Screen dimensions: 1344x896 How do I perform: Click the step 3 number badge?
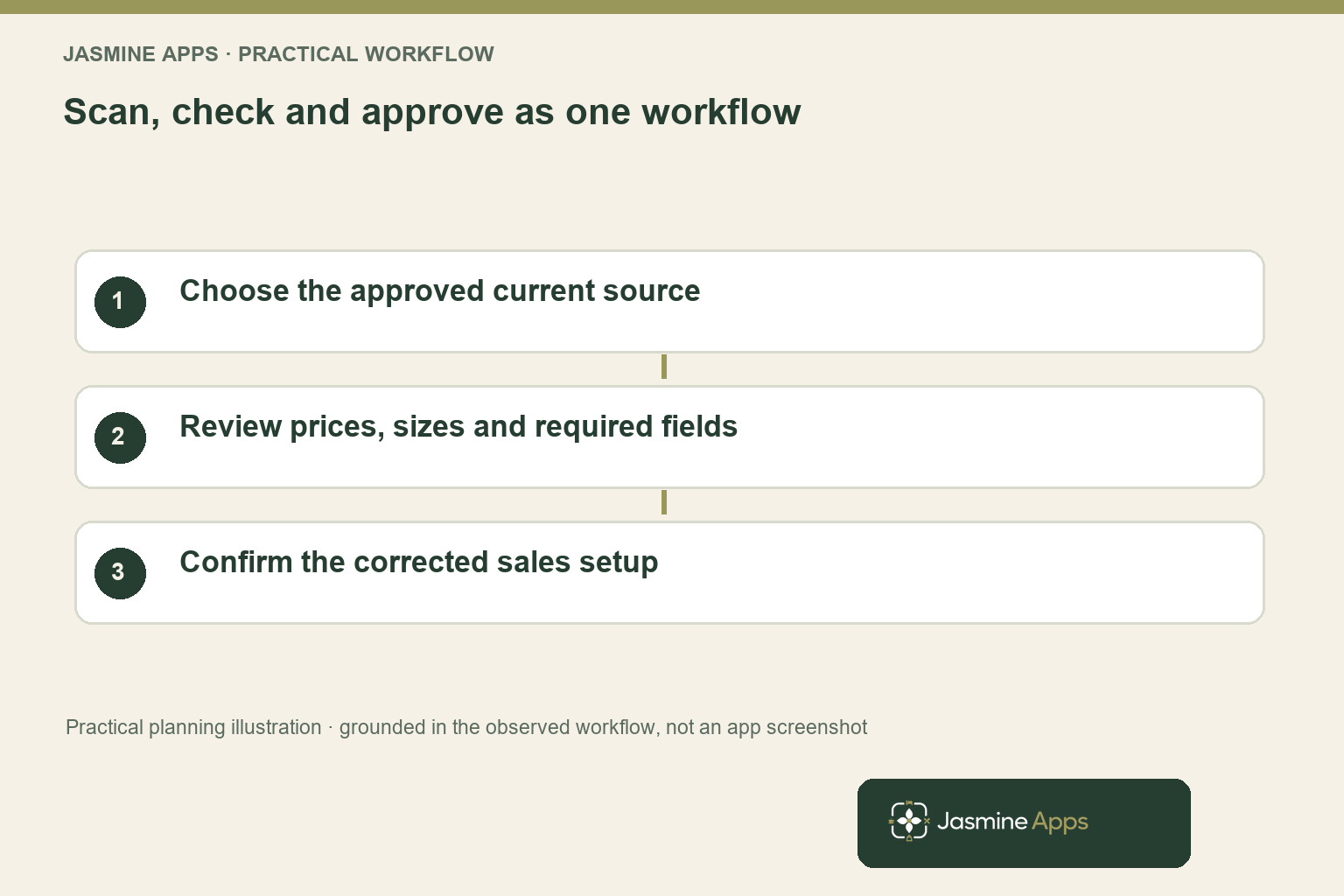pyautogui.click(x=120, y=573)
